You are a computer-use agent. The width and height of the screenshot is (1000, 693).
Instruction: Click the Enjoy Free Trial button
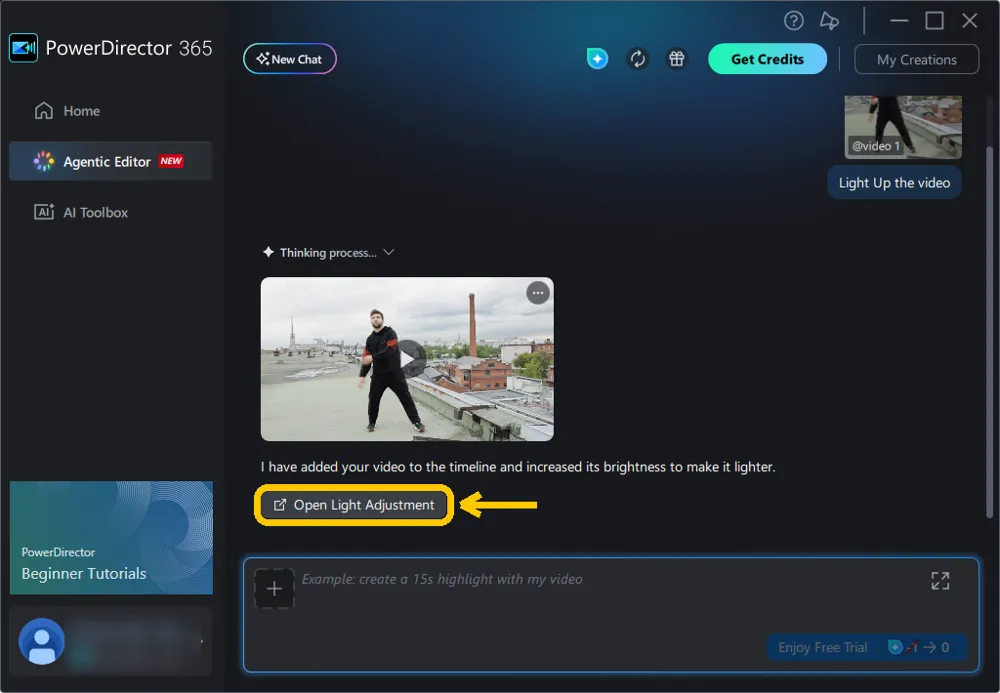(x=866, y=647)
